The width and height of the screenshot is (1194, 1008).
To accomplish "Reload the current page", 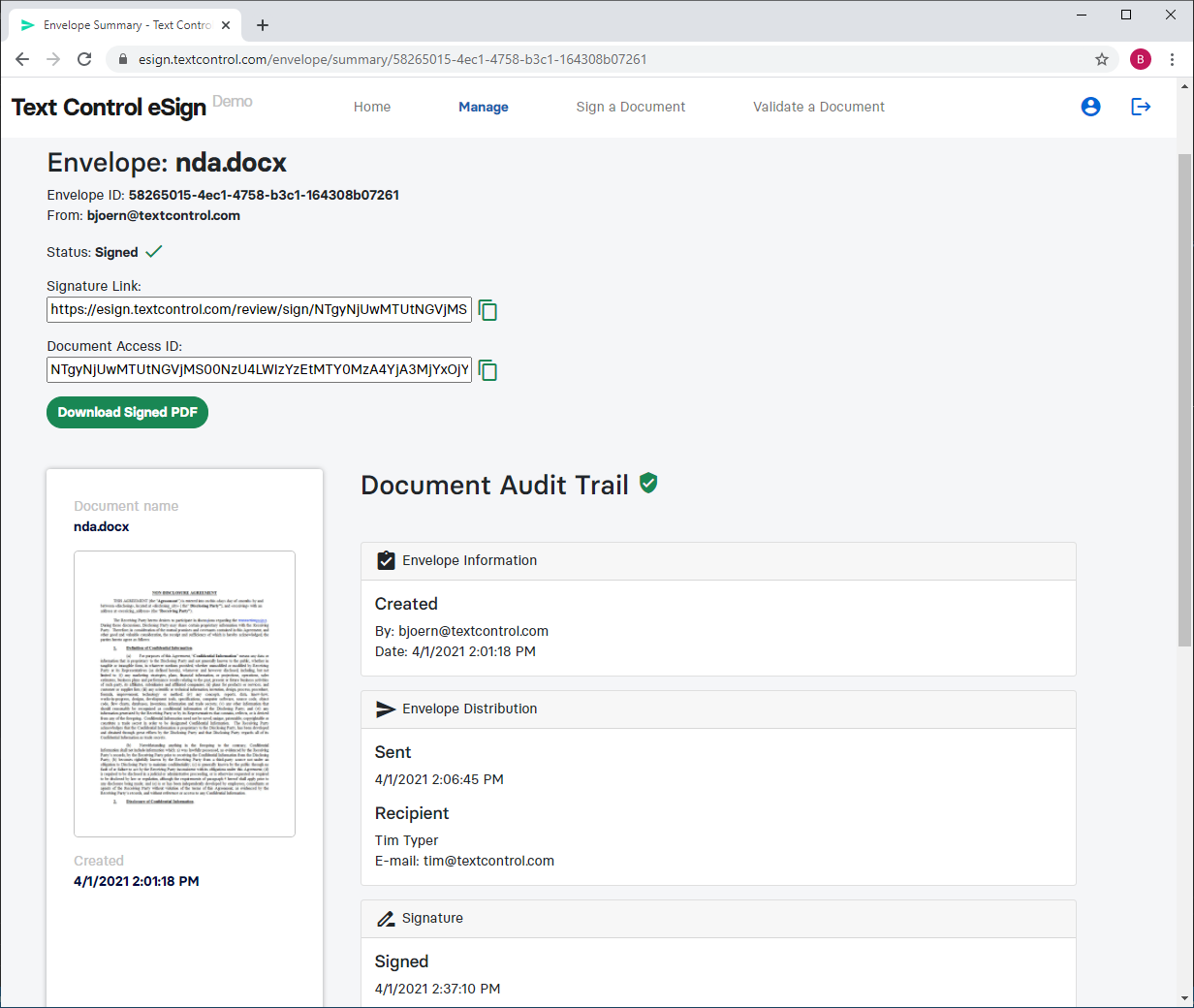I will pos(84,59).
